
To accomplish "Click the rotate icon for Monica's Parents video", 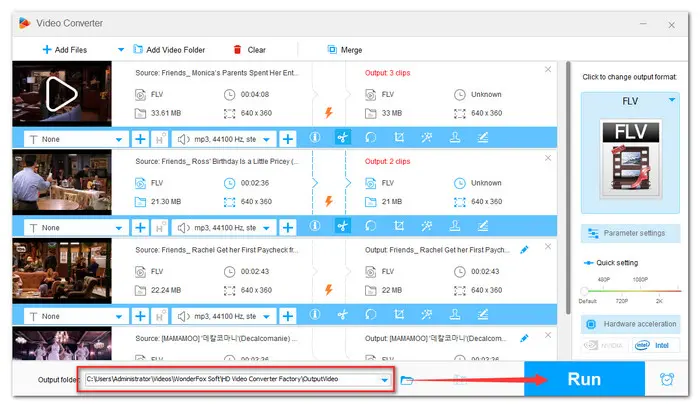I will click(x=370, y=139).
